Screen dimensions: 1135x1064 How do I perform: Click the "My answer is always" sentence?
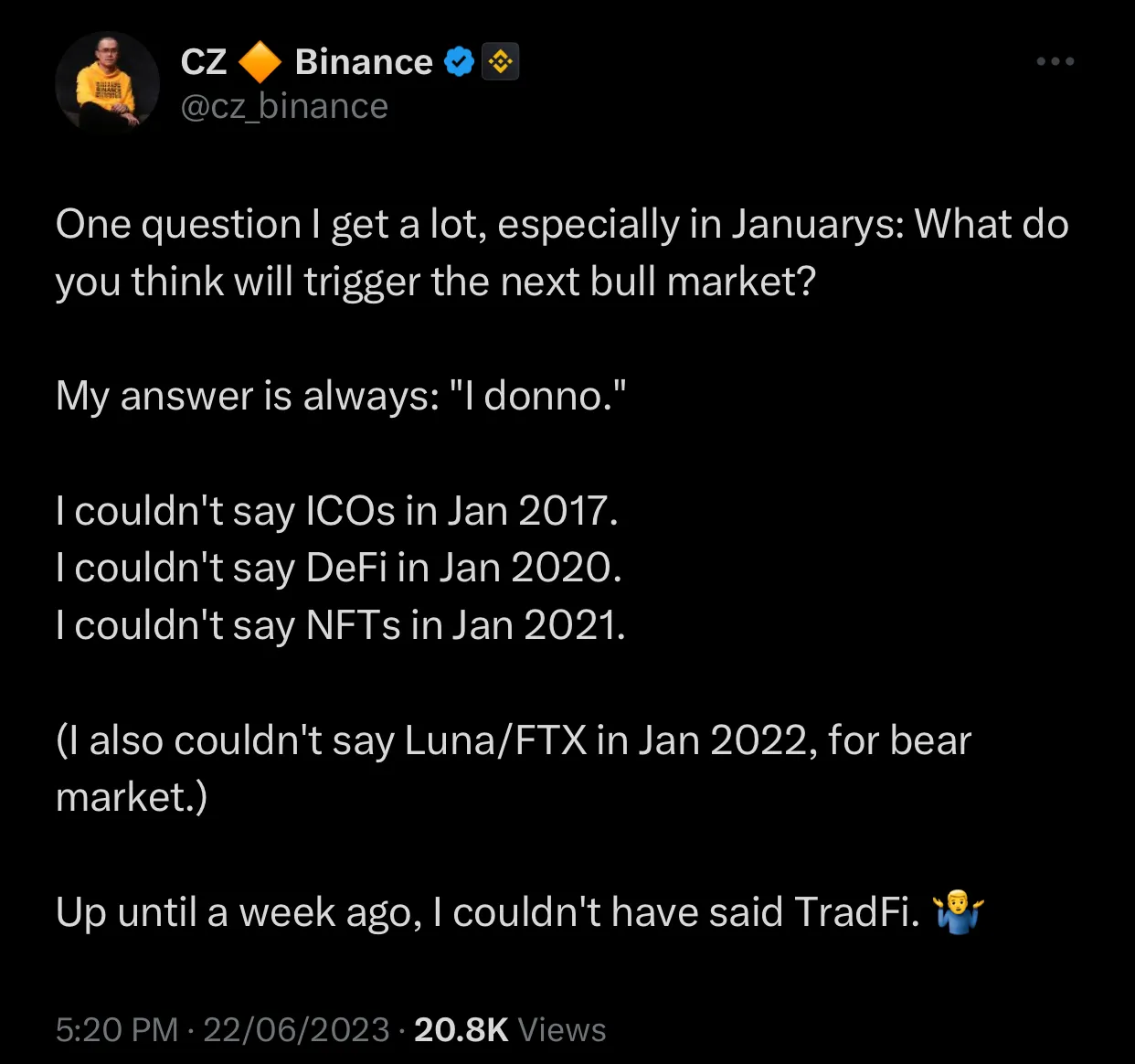tap(341, 397)
